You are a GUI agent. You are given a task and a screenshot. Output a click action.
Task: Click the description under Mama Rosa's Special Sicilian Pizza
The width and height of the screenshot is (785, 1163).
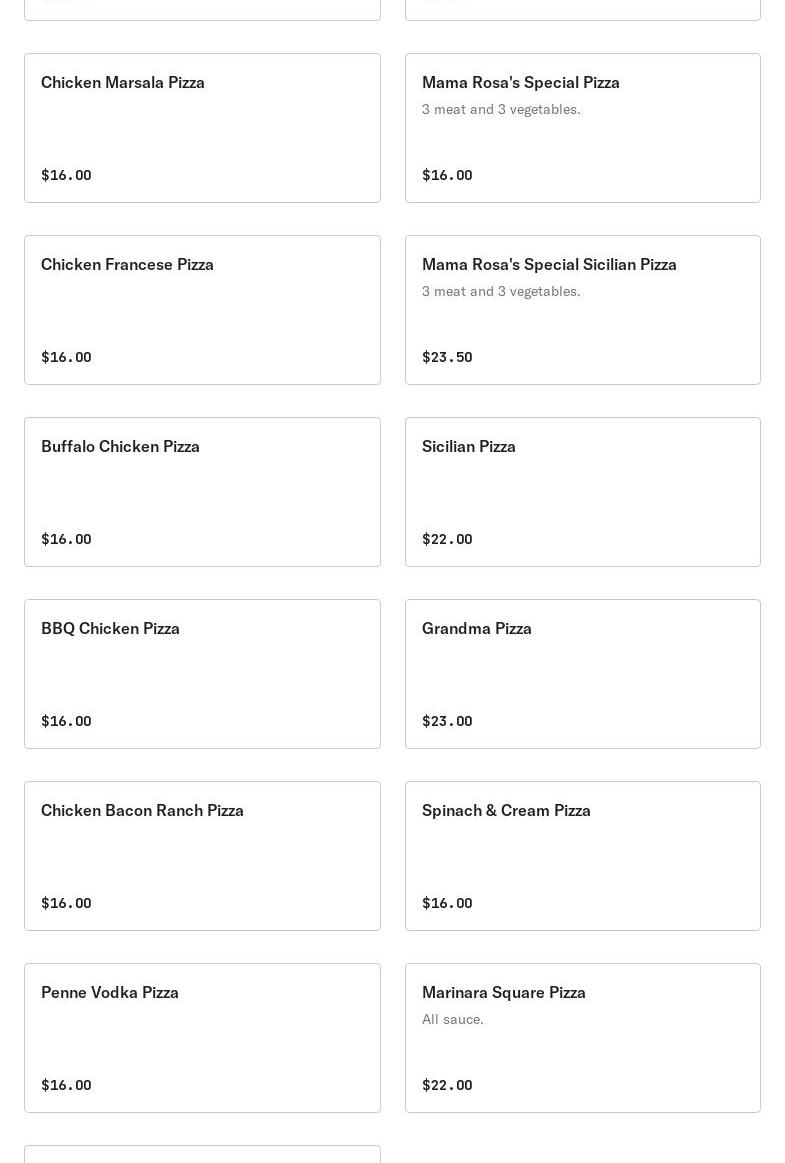point(501,291)
